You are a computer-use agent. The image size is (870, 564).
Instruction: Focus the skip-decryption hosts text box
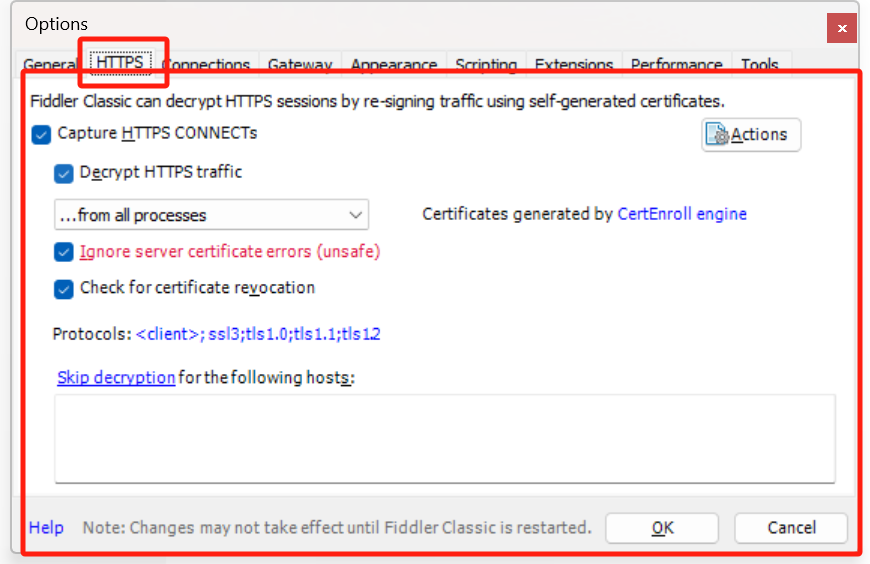pyautogui.click(x=445, y=439)
